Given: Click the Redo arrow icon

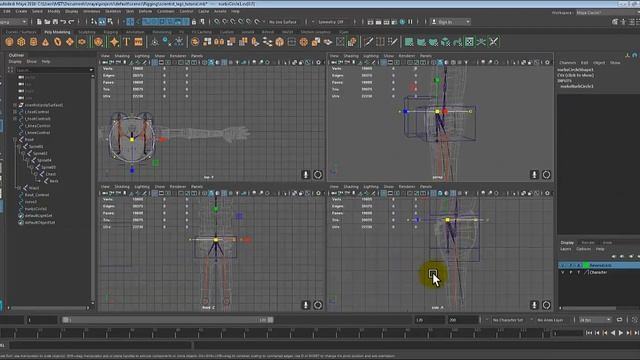Looking at the screenshot, I should 71,22.
